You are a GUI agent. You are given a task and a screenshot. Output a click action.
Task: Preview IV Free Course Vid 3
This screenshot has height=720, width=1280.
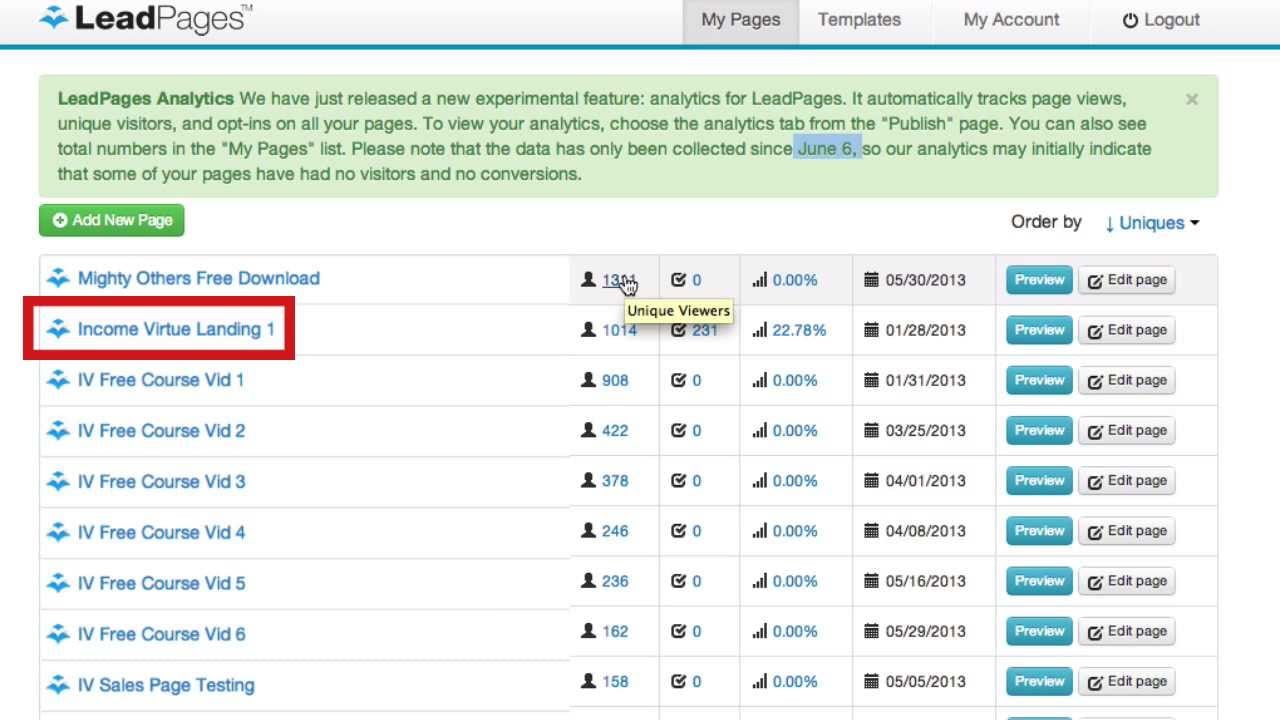(x=1039, y=480)
